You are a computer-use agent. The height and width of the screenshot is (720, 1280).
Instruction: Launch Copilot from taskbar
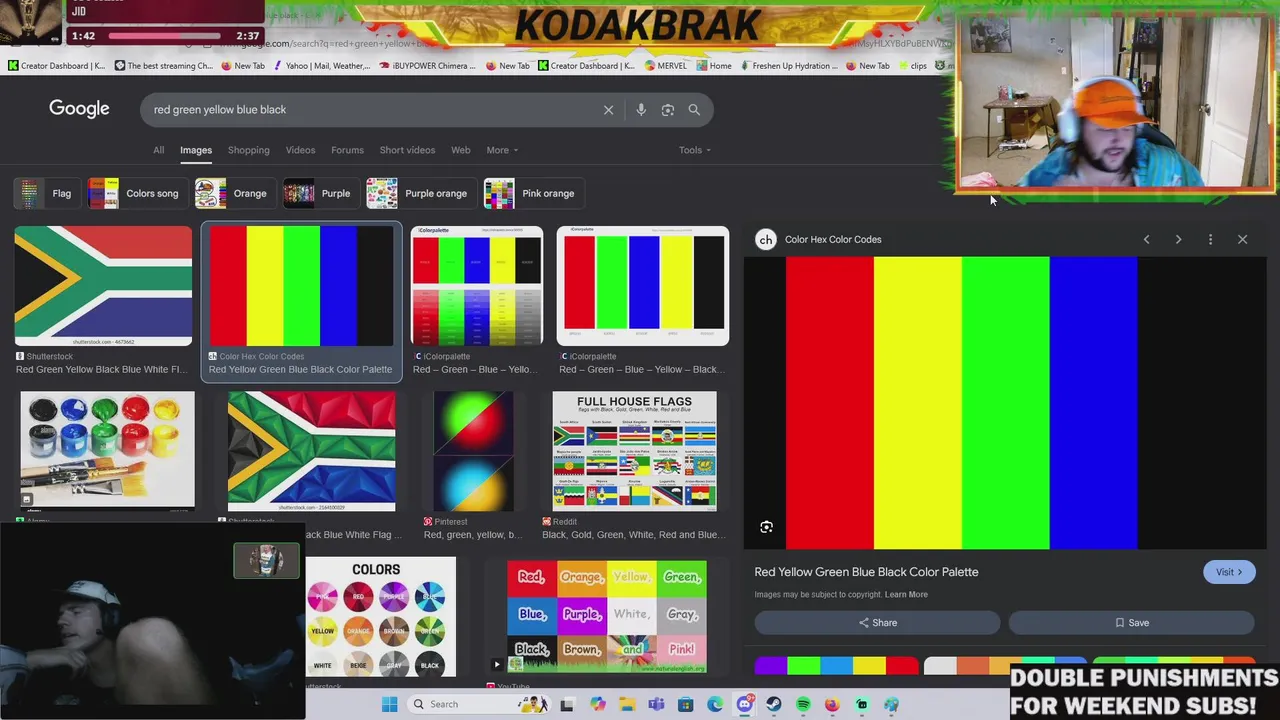pyautogui.click(x=597, y=704)
